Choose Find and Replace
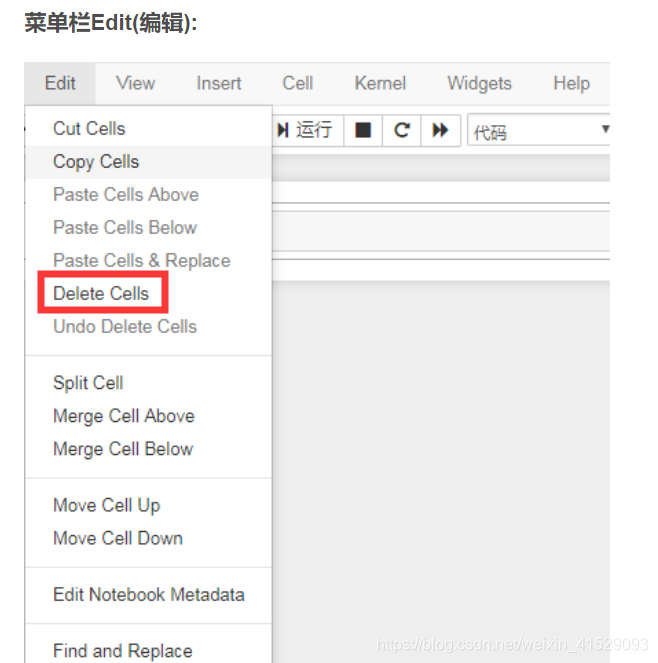658x663 pixels. [x=148, y=650]
